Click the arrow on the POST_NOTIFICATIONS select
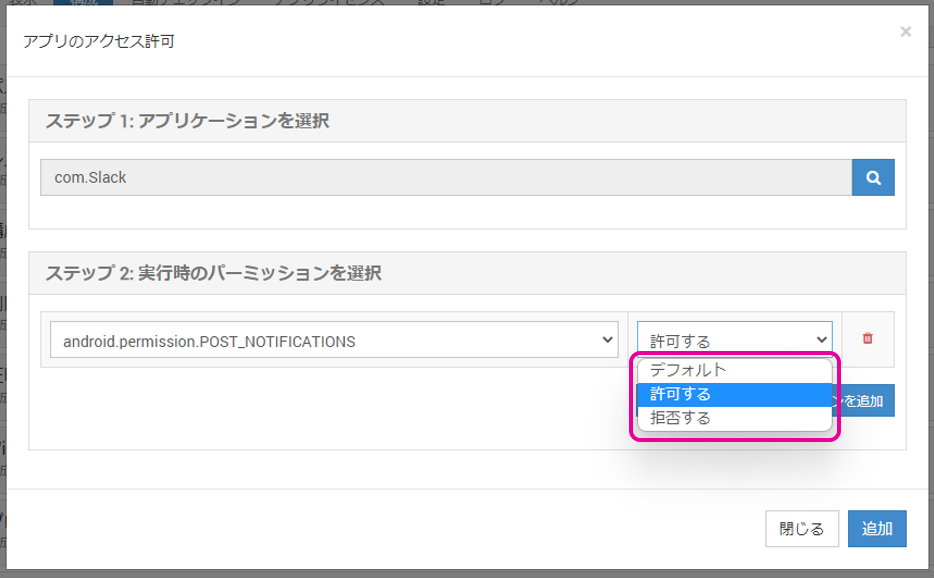This screenshot has height=578, width=934. [606, 341]
